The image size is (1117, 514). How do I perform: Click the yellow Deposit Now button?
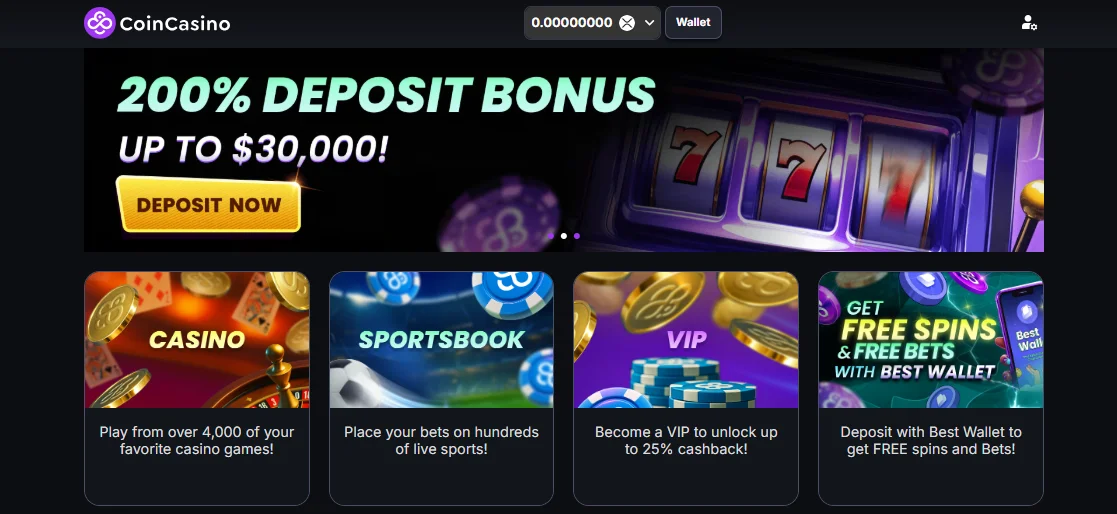(x=208, y=204)
